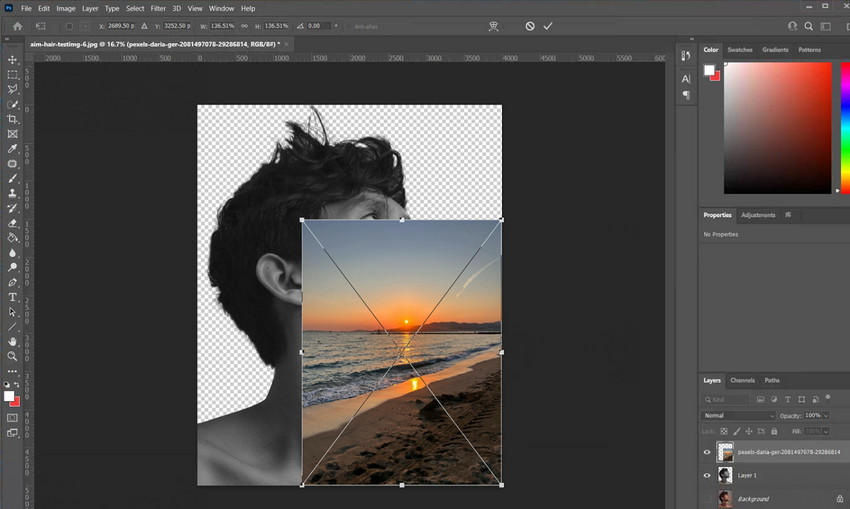Select the Crop tool
This screenshot has width=850, height=509.
(12, 119)
